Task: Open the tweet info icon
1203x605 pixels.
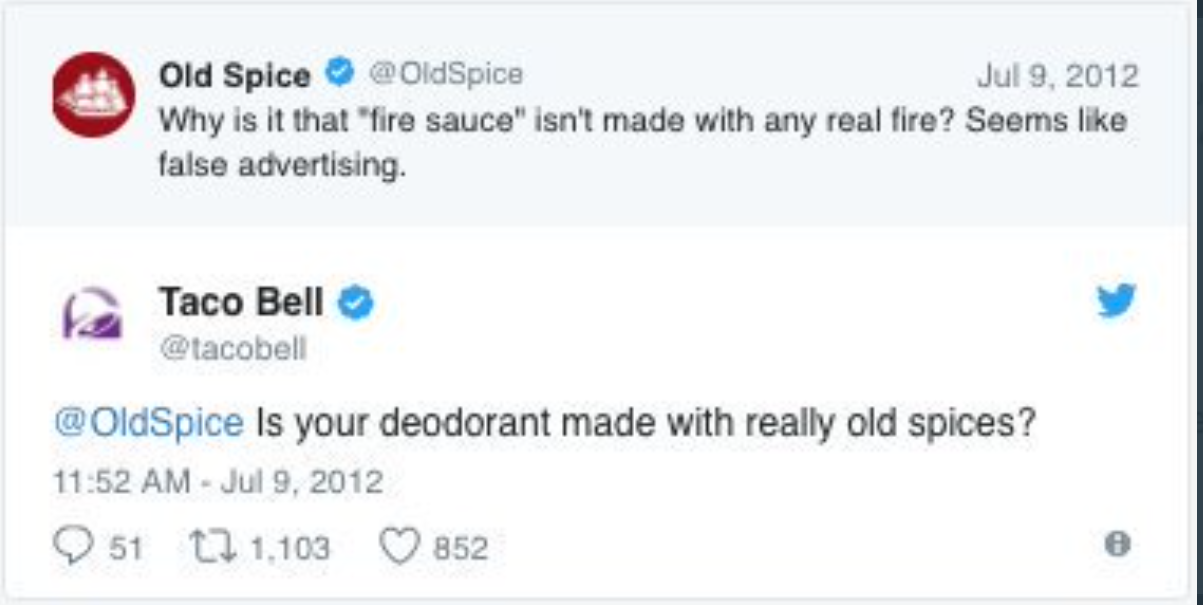Action: [x=1117, y=544]
